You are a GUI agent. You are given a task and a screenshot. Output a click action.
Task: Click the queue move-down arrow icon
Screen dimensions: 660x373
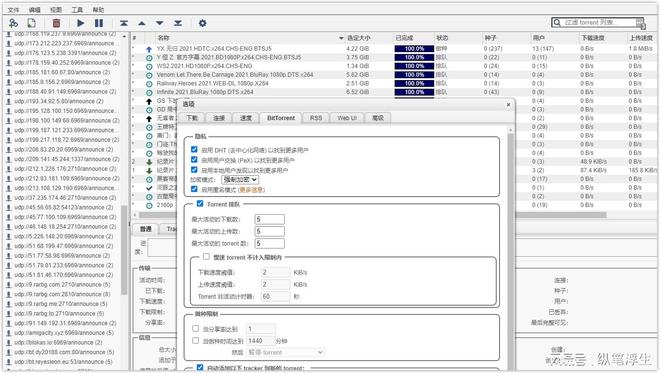coord(160,23)
